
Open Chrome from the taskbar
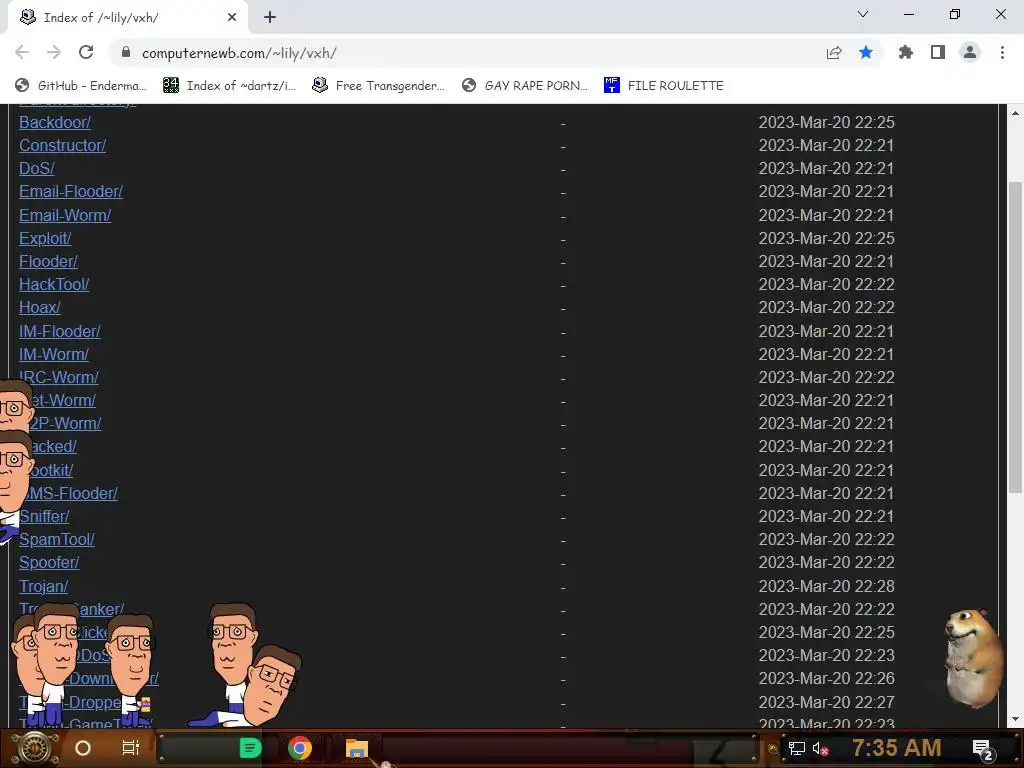point(300,748)
